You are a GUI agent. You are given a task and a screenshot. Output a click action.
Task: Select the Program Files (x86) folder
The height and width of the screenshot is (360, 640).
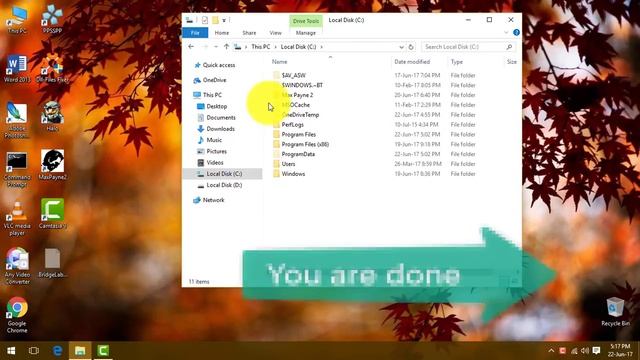point(305,144)
